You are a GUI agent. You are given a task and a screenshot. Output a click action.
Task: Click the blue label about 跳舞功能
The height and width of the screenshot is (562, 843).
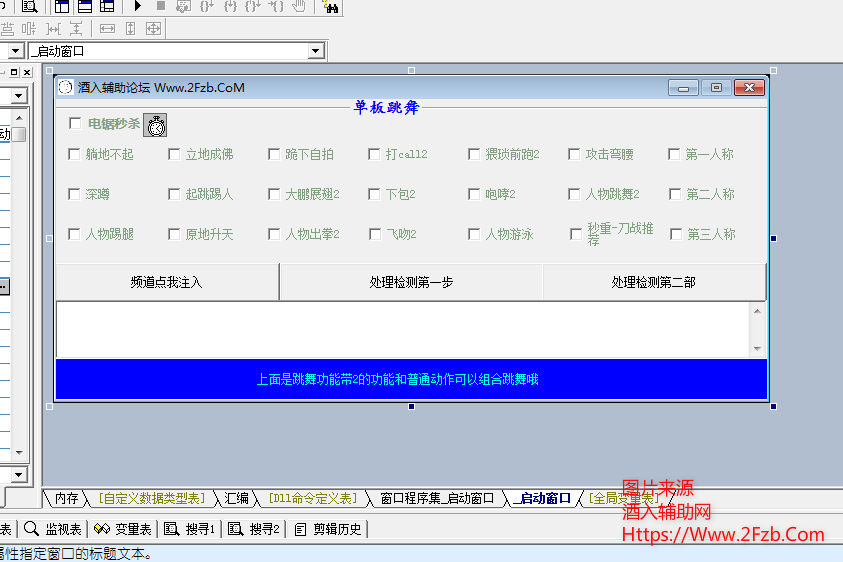411,379
